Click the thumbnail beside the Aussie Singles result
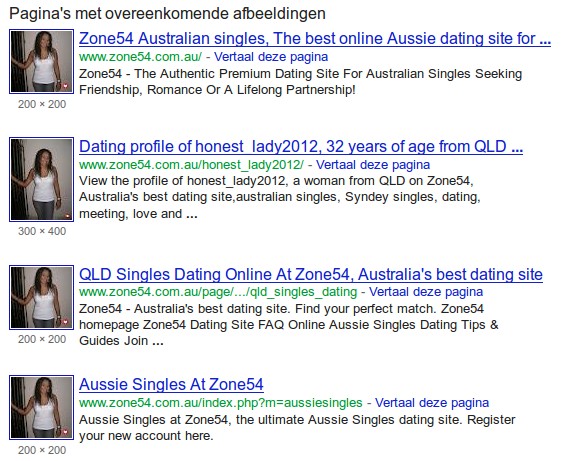 [42, 408]
